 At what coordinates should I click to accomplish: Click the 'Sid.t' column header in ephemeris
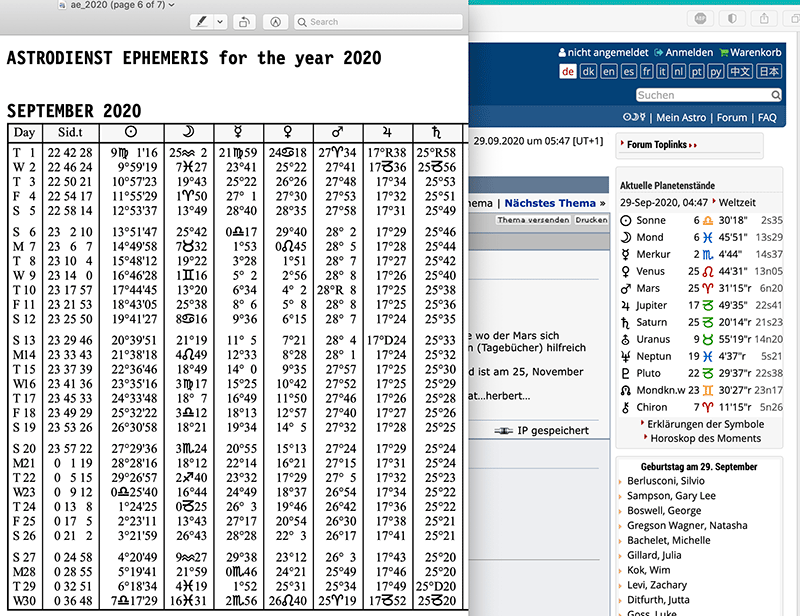pos(70,132)
